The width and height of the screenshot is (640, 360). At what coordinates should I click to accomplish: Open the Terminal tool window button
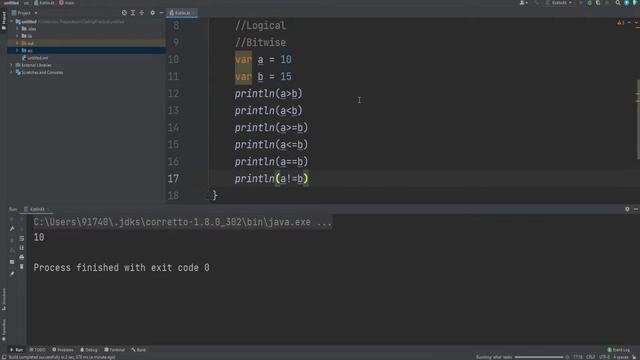[x=115, y=350]
